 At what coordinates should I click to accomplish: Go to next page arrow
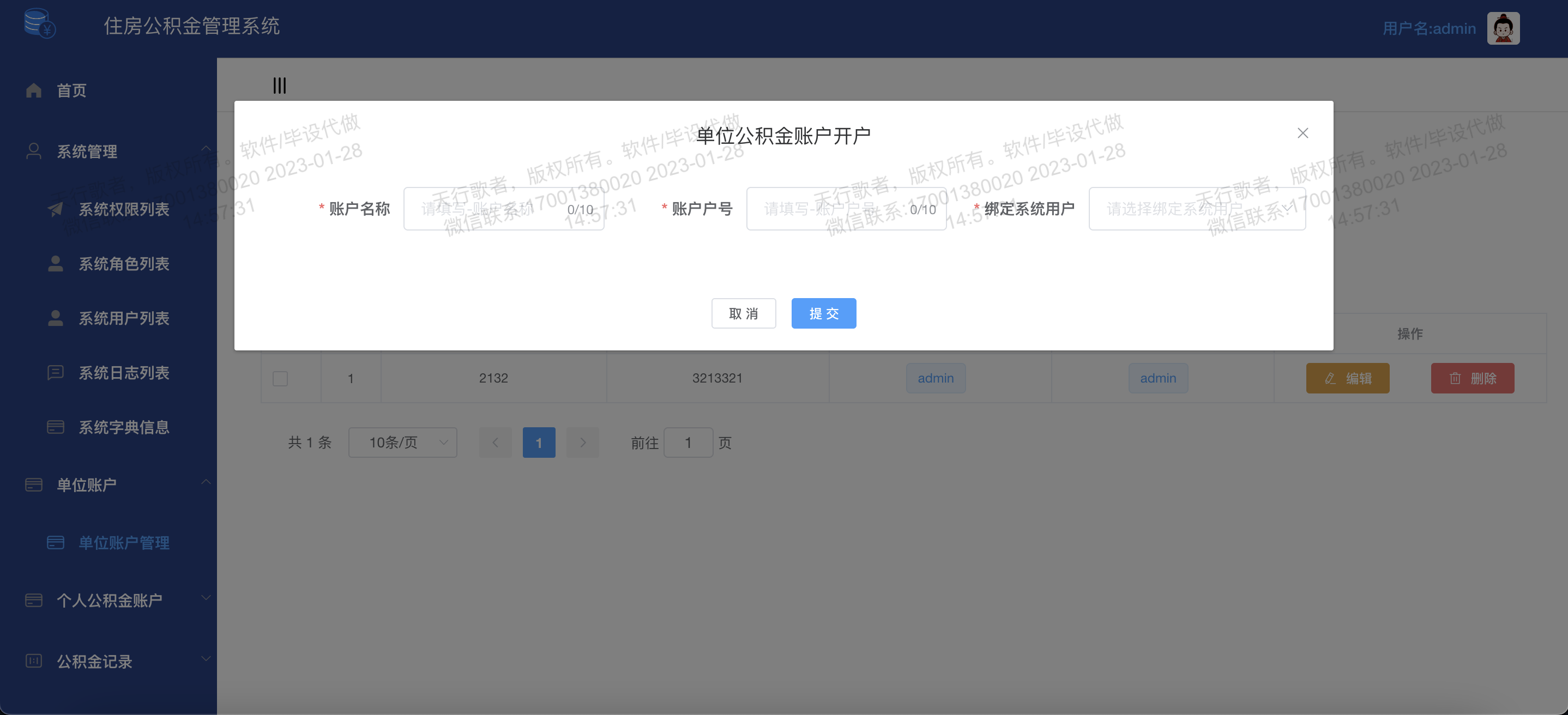point(582,443)
